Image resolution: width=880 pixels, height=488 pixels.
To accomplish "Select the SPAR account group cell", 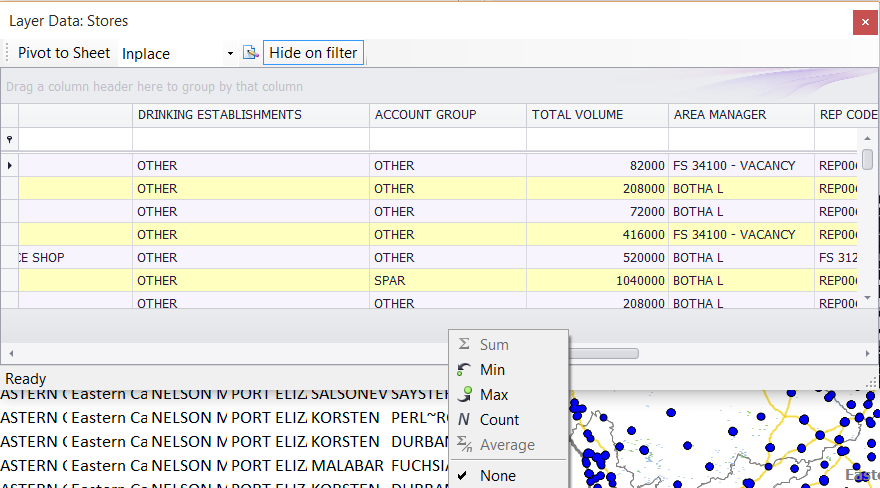I will tap(447, 281).
